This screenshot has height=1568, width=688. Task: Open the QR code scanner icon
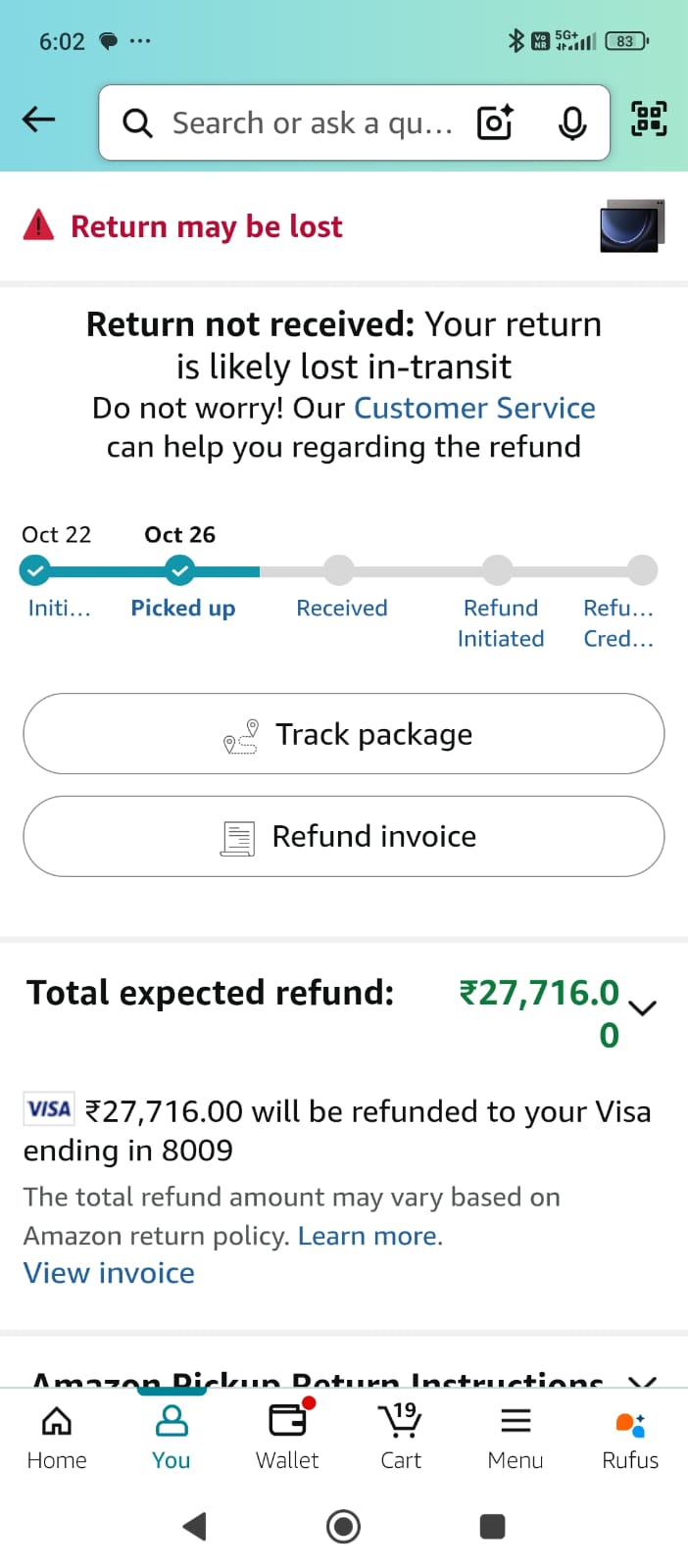click(649, 120)
